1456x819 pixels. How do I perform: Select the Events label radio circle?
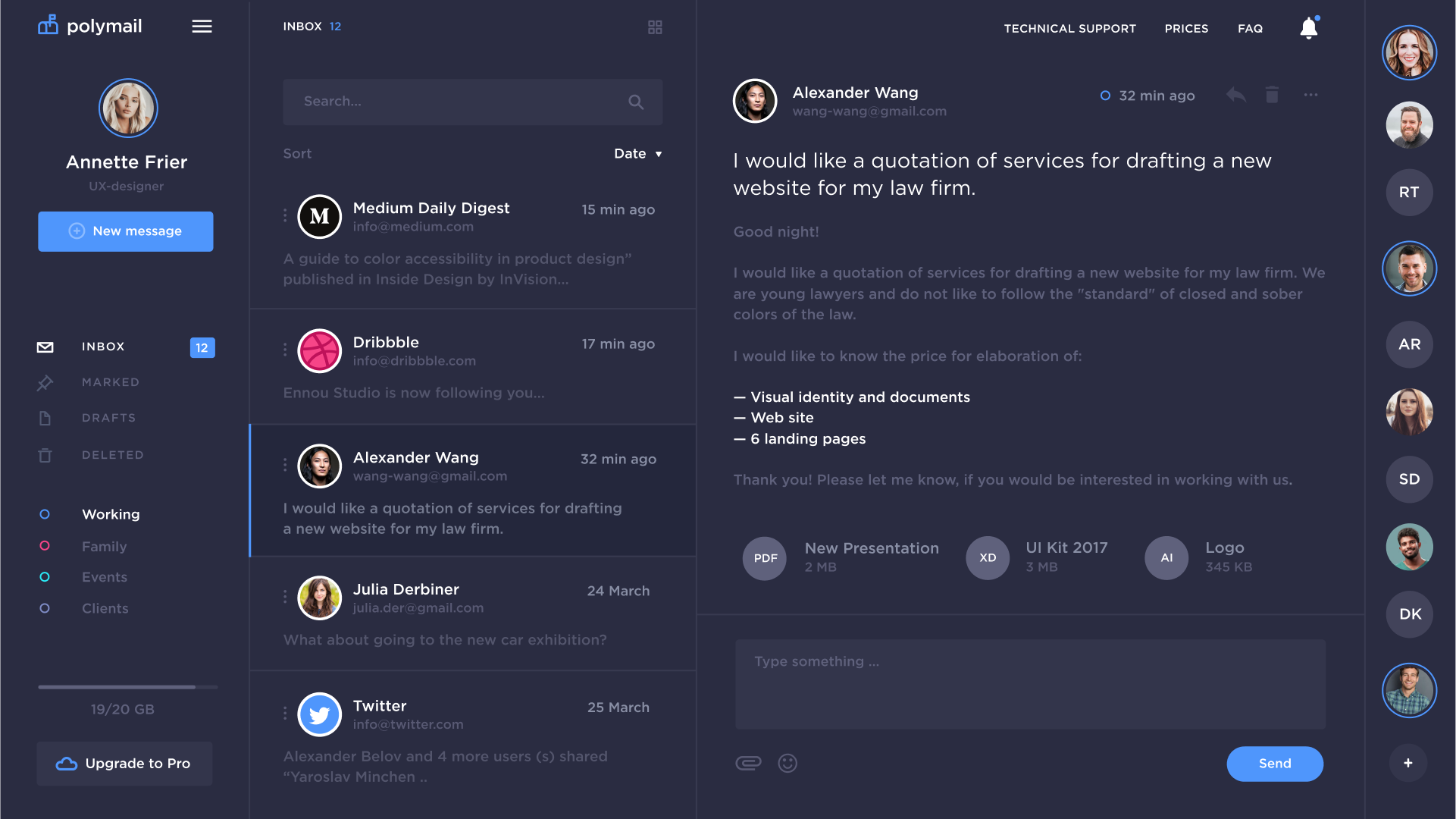coord(45,577)
